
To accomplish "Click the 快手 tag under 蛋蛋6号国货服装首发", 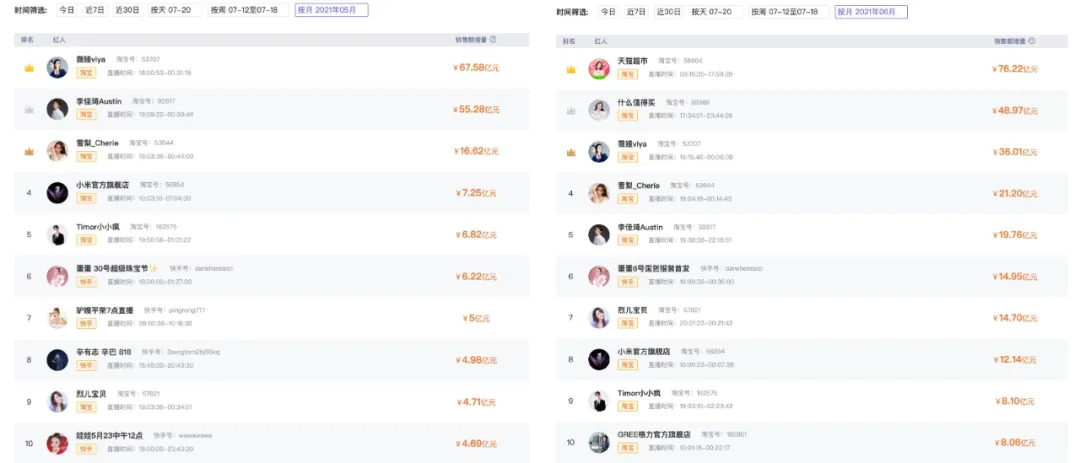I will point(627,282).
